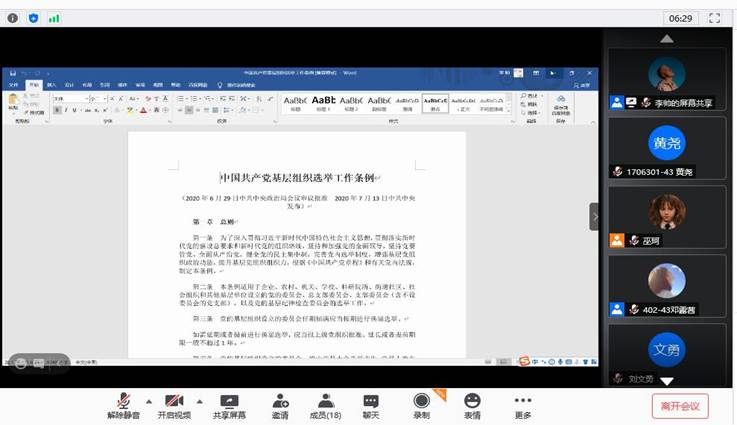Collapse the participant video sidebar
This screenshot has height=425, width=737.
(x=594, y=216)
